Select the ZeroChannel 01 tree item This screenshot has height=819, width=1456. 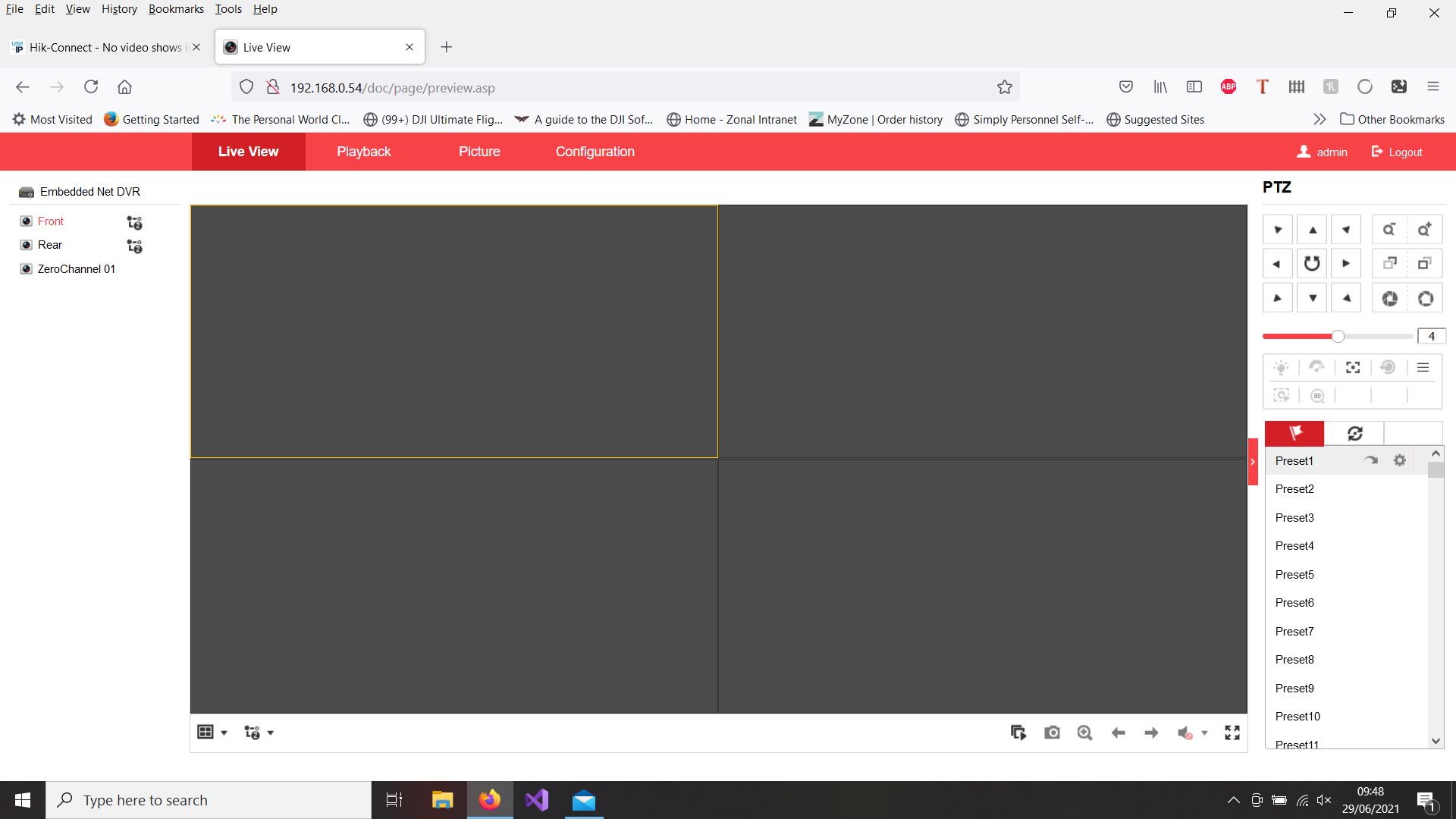coord(76,268)
